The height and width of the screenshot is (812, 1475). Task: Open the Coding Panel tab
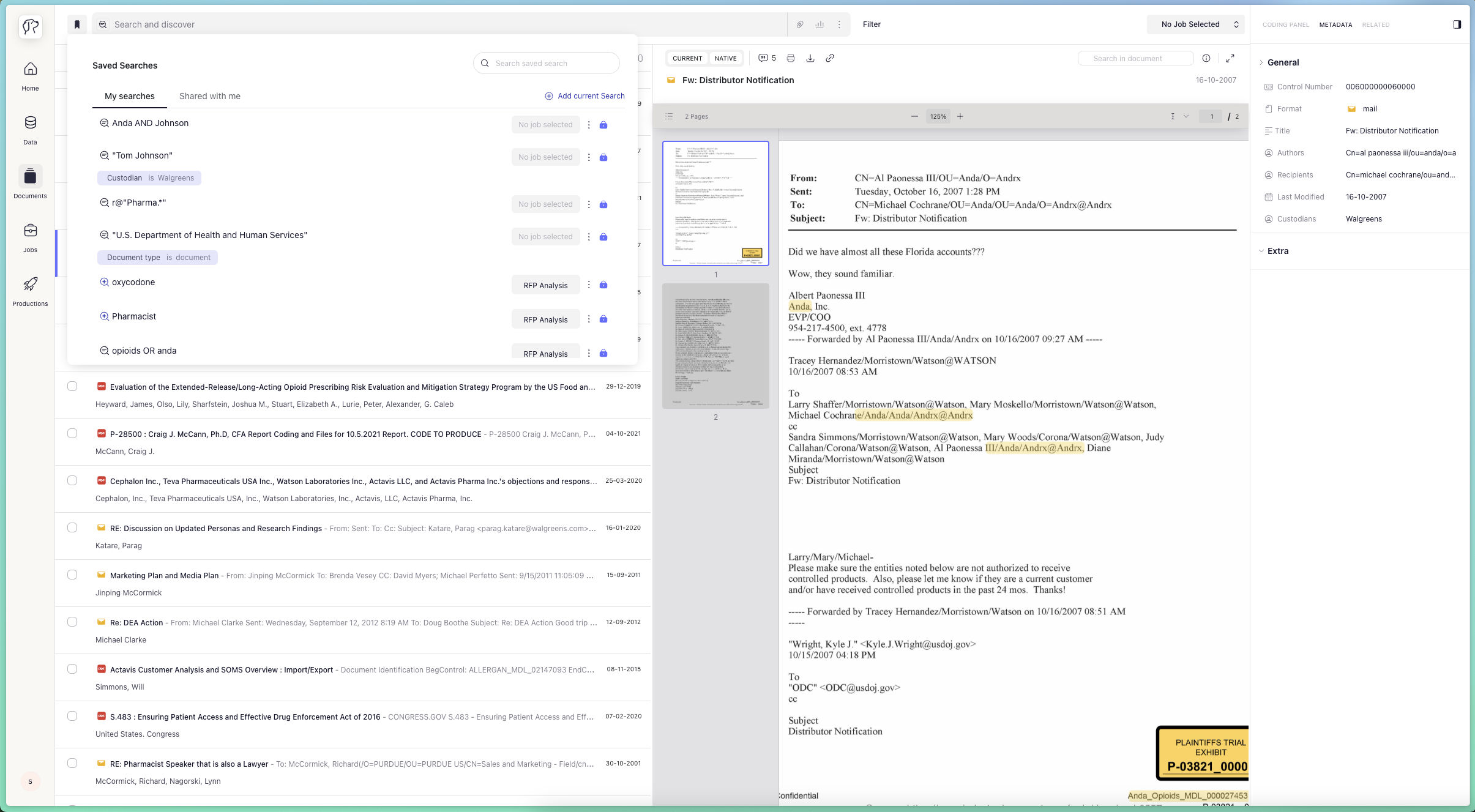(x=1285, y=25)
